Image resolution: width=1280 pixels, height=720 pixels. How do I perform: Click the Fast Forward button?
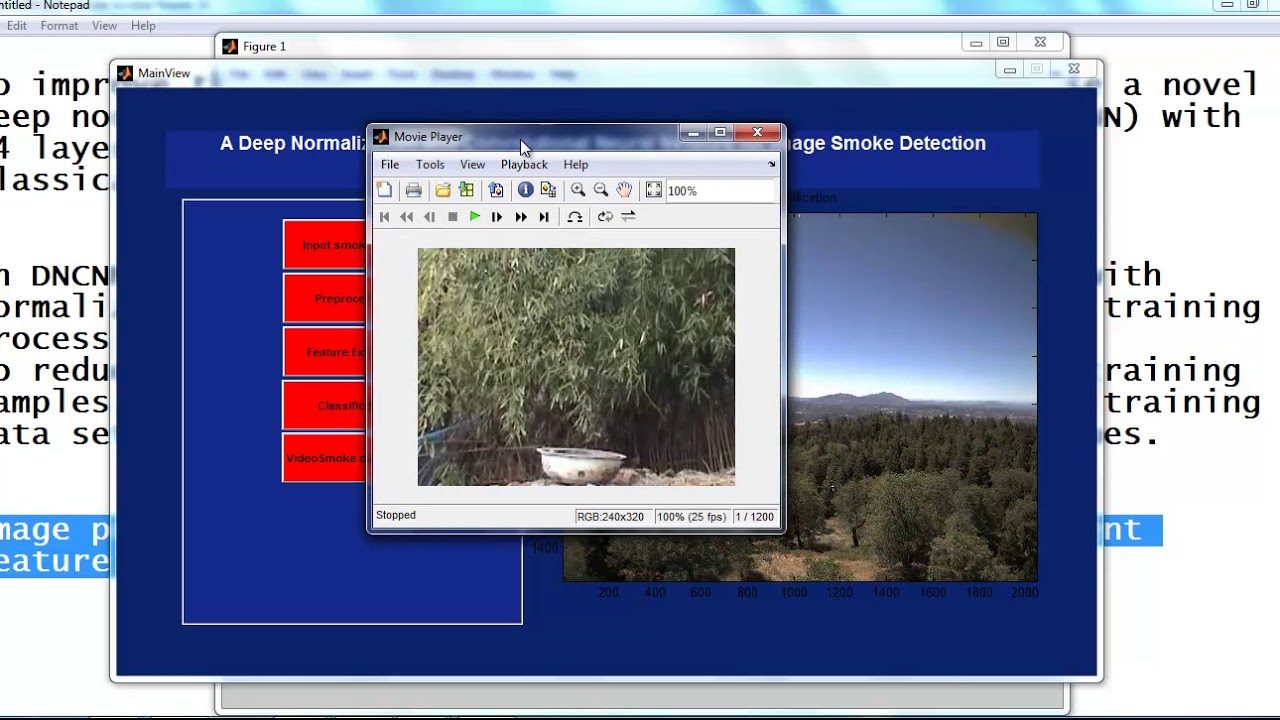point(521,217)
